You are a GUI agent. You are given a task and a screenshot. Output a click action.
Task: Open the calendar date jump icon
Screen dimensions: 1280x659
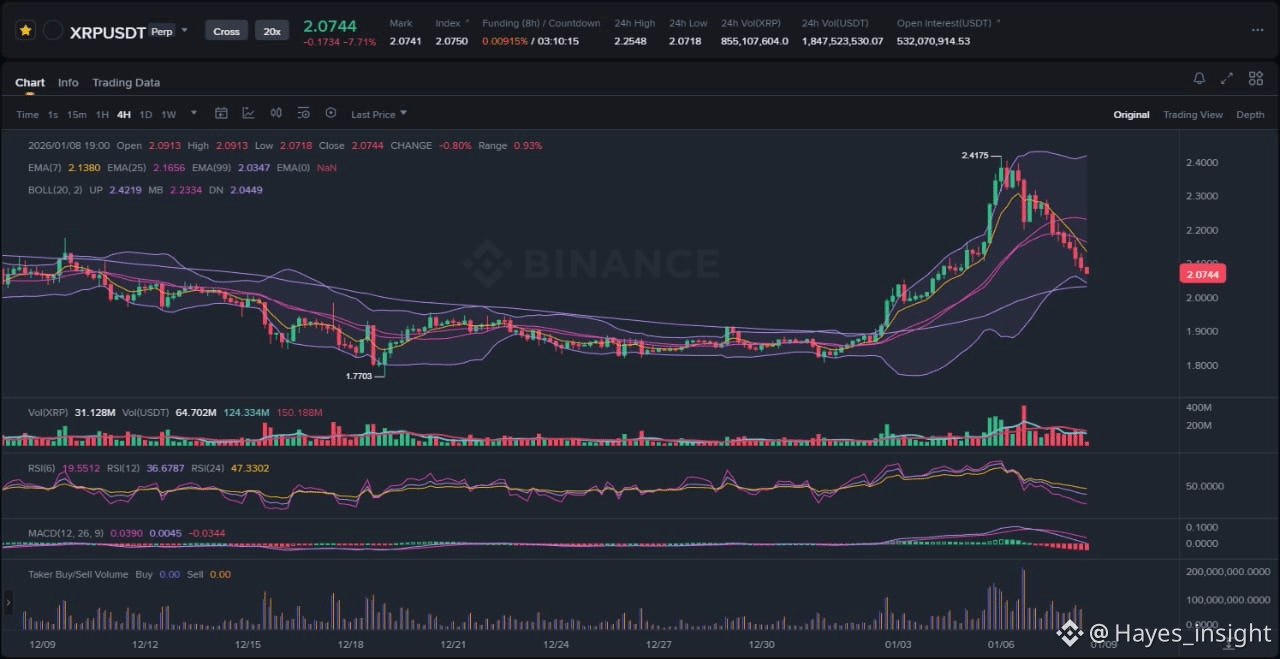click(x=222, y=114)
